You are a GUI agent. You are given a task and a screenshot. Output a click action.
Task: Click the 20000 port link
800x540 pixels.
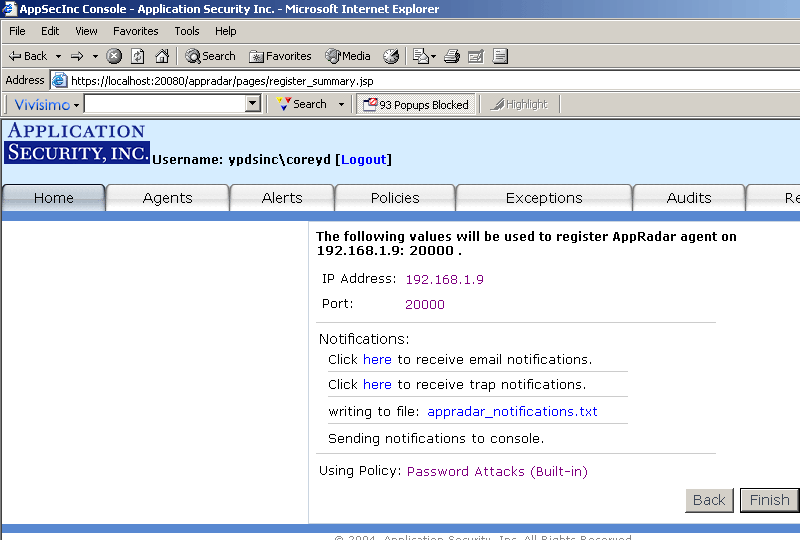(x=424, y=304)
